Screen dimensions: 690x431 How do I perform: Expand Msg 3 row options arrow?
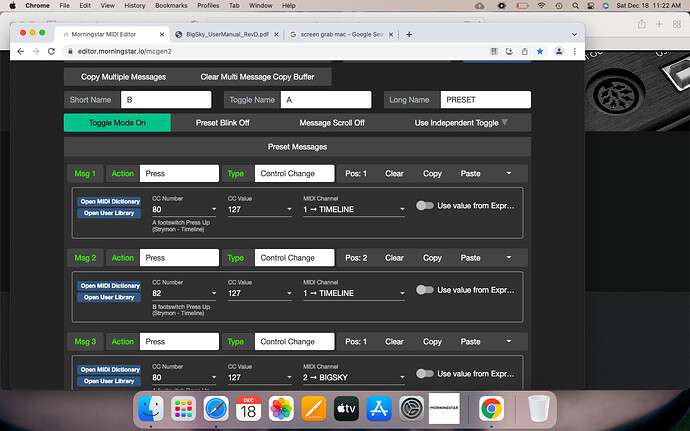click(509, 342)
